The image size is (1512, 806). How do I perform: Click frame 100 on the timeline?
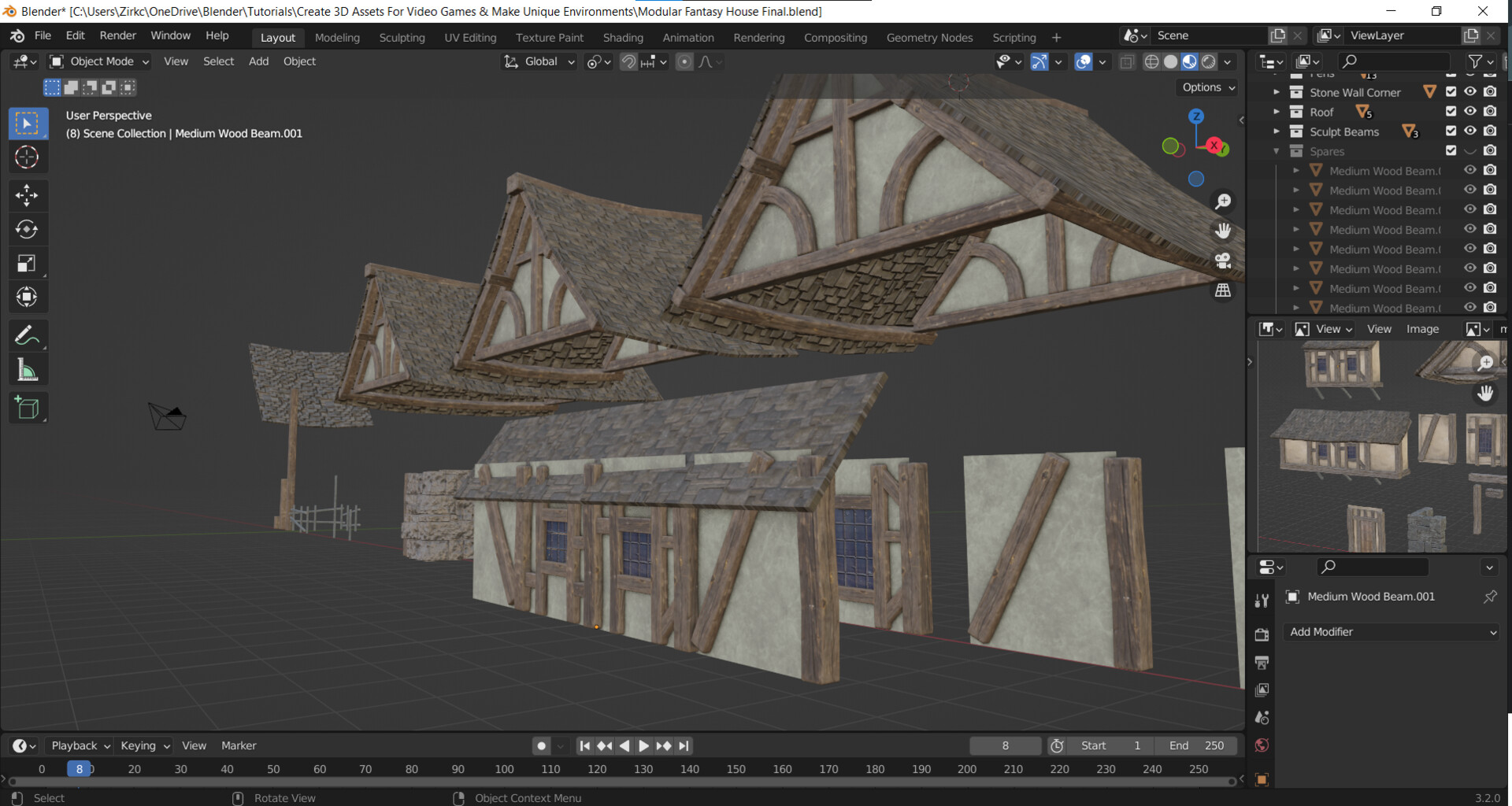click(504, 769)
